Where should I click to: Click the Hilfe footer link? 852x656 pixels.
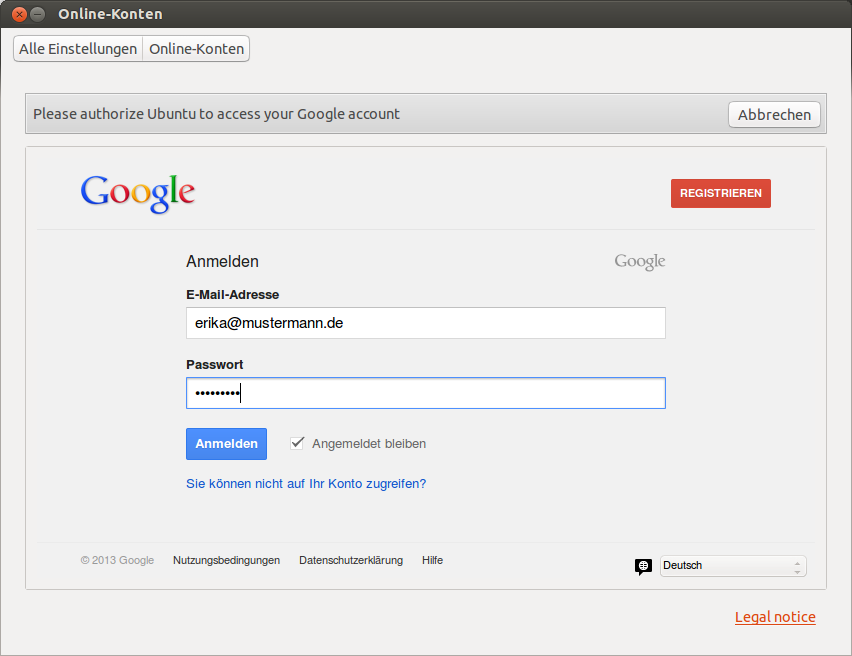(432, 561)
